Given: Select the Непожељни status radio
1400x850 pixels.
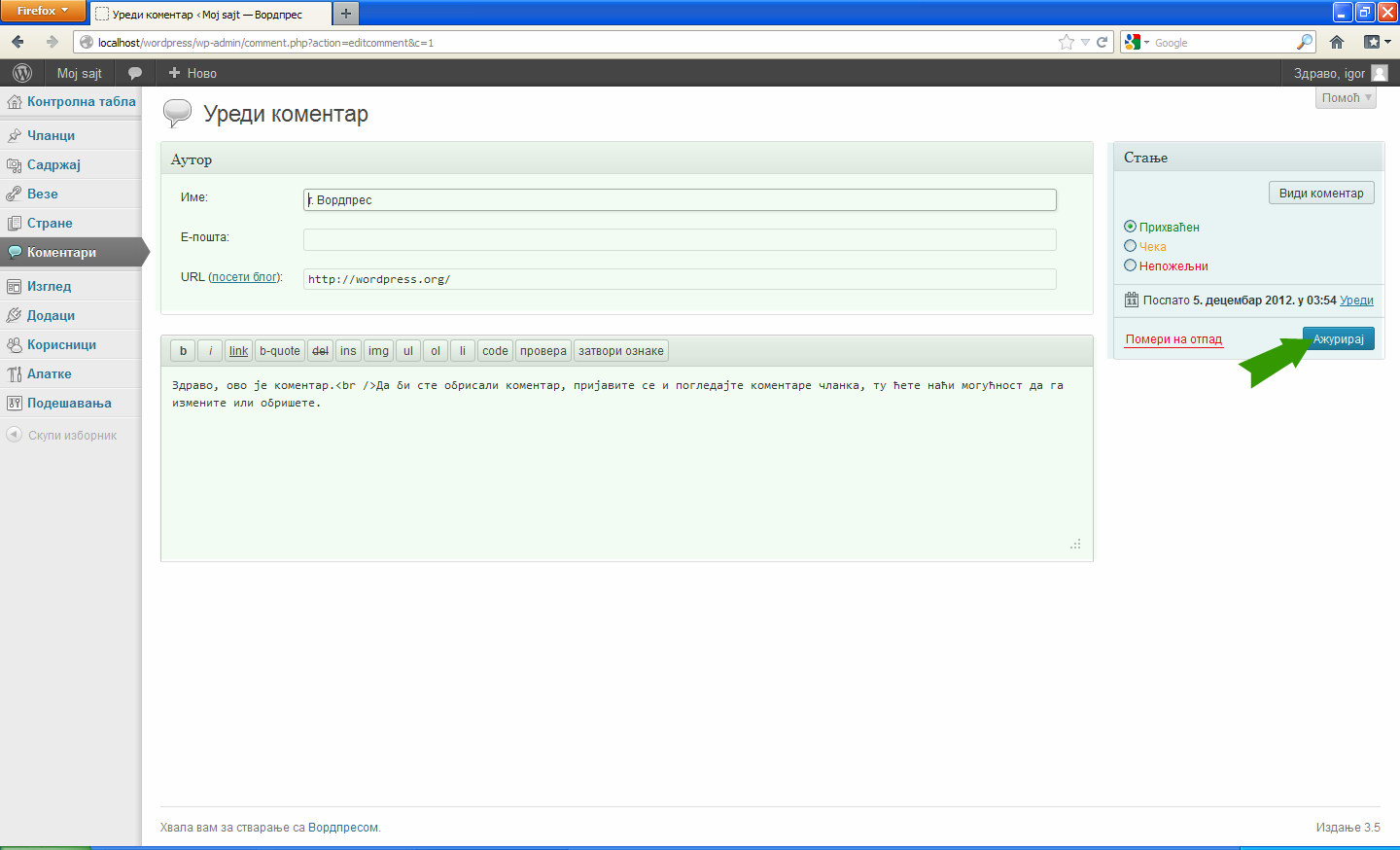Looking at the screenshot, I should (x=1130, y=266).
